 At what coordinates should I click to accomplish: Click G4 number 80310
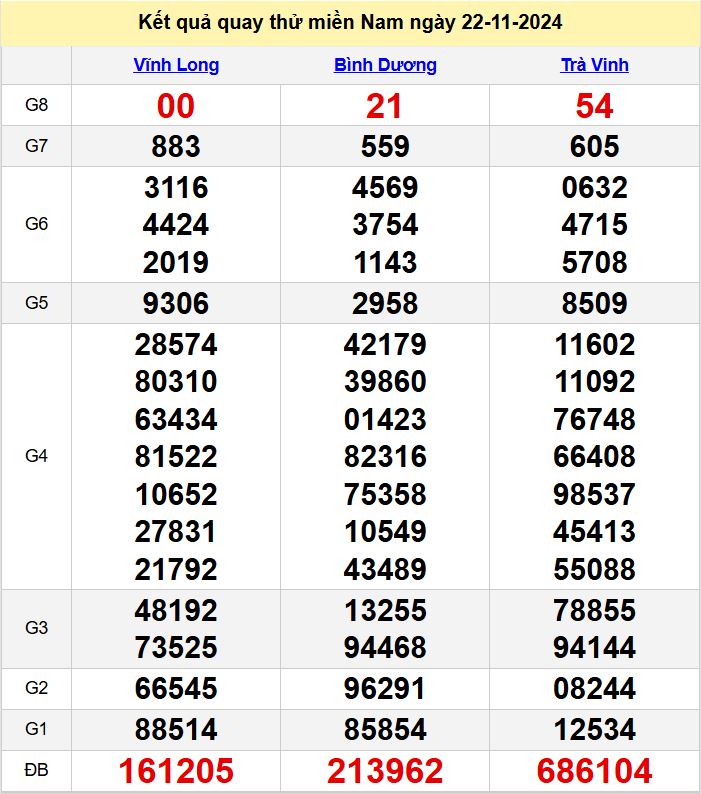click(176, 381)
